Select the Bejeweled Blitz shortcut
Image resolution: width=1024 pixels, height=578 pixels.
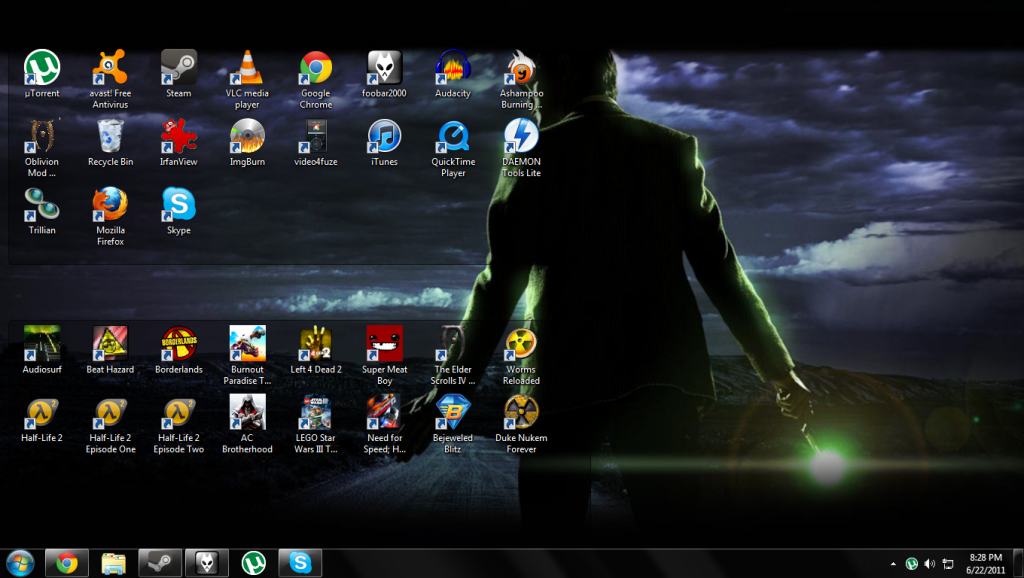[x=453, y=412]
